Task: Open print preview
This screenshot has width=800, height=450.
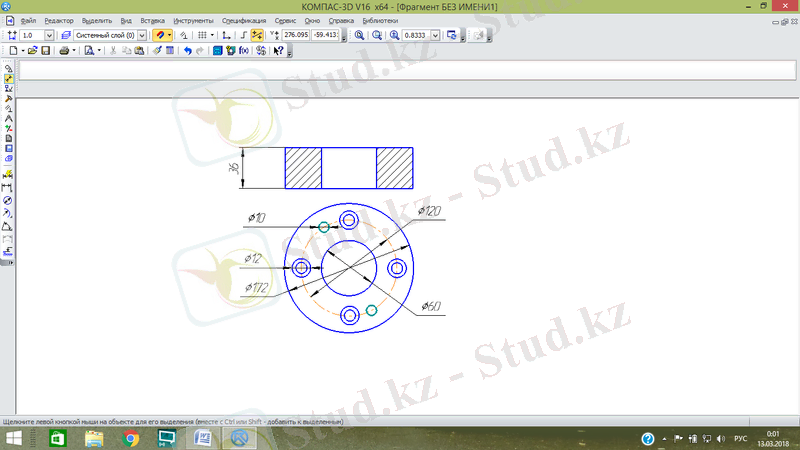Action: [x=89, y=51]
